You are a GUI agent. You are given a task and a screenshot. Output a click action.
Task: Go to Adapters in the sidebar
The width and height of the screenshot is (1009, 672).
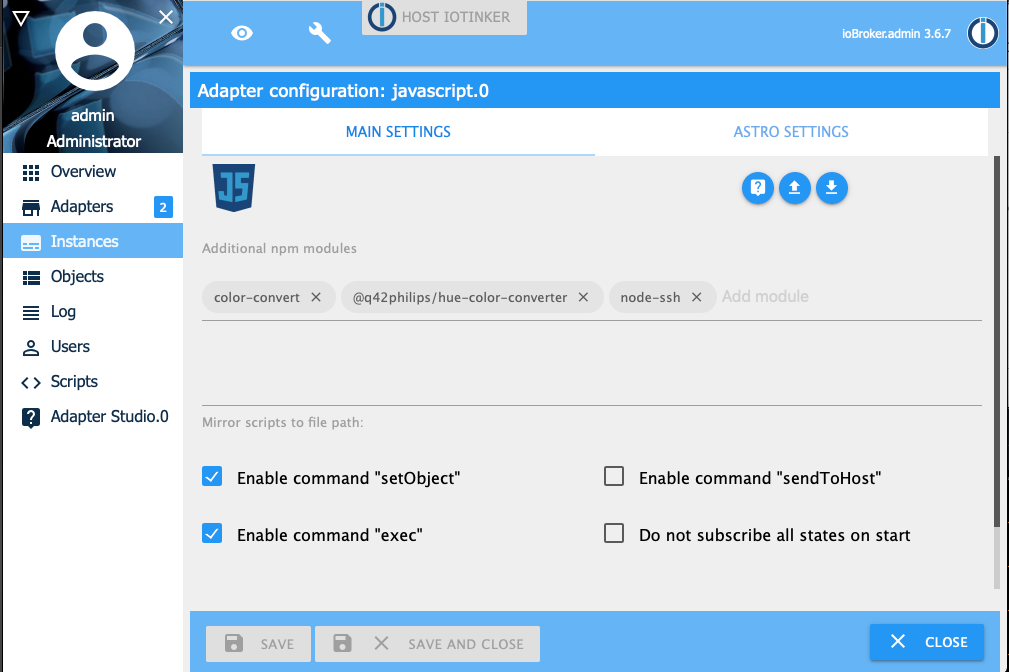(x=93, y=207)
